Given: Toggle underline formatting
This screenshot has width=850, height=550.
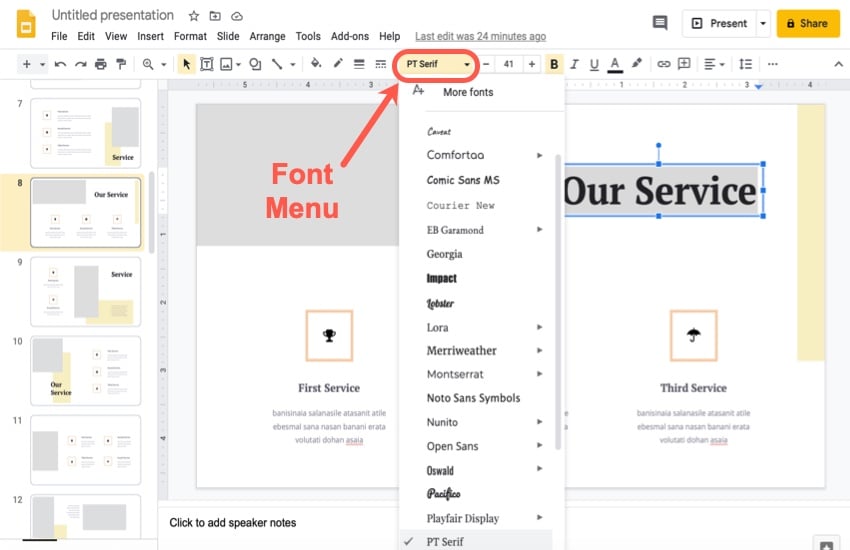Looking at the screenshot, I should tap(594, 64).
